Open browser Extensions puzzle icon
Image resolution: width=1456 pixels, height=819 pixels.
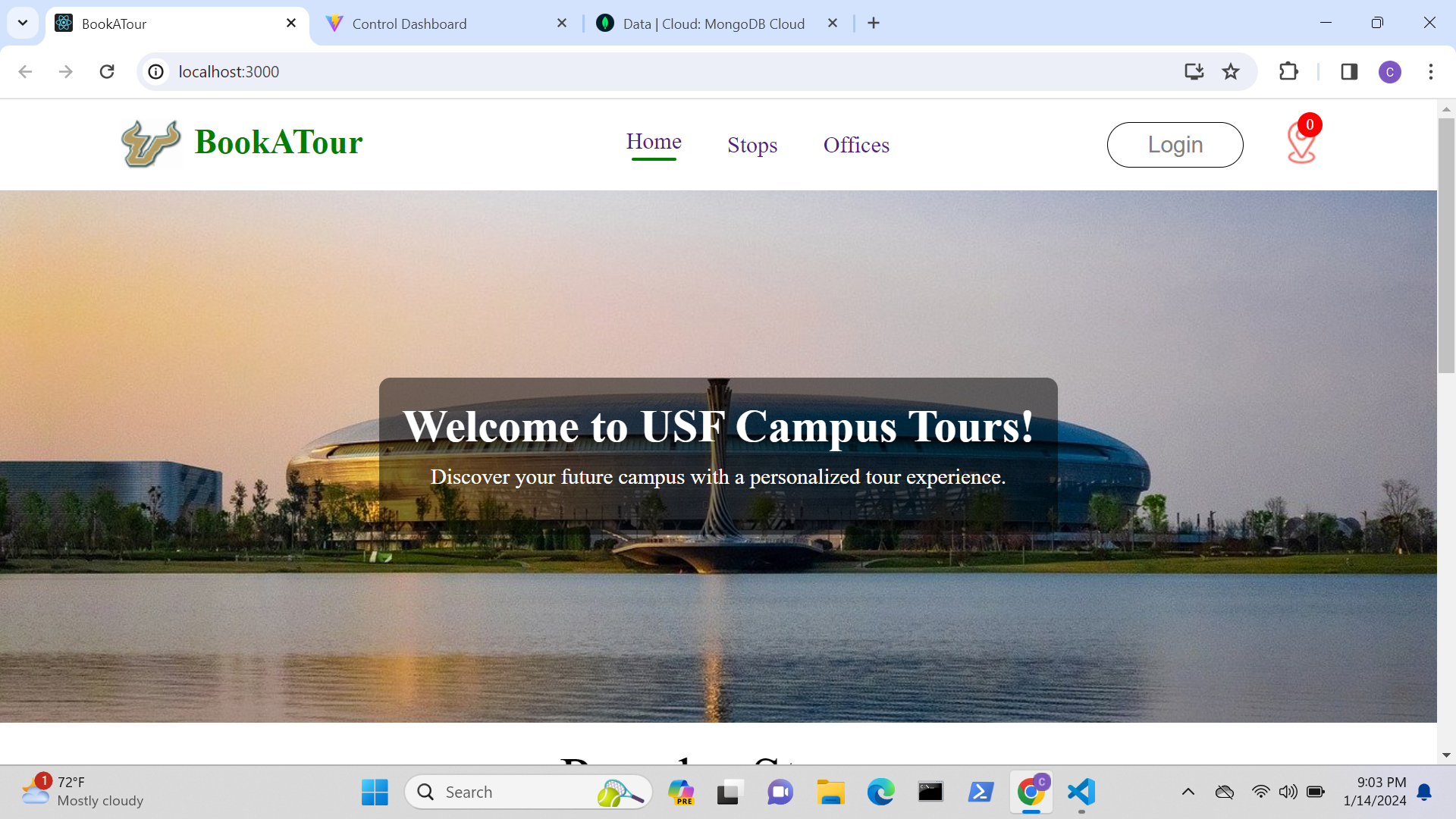pyautogui.click(x=1288, y=71)
